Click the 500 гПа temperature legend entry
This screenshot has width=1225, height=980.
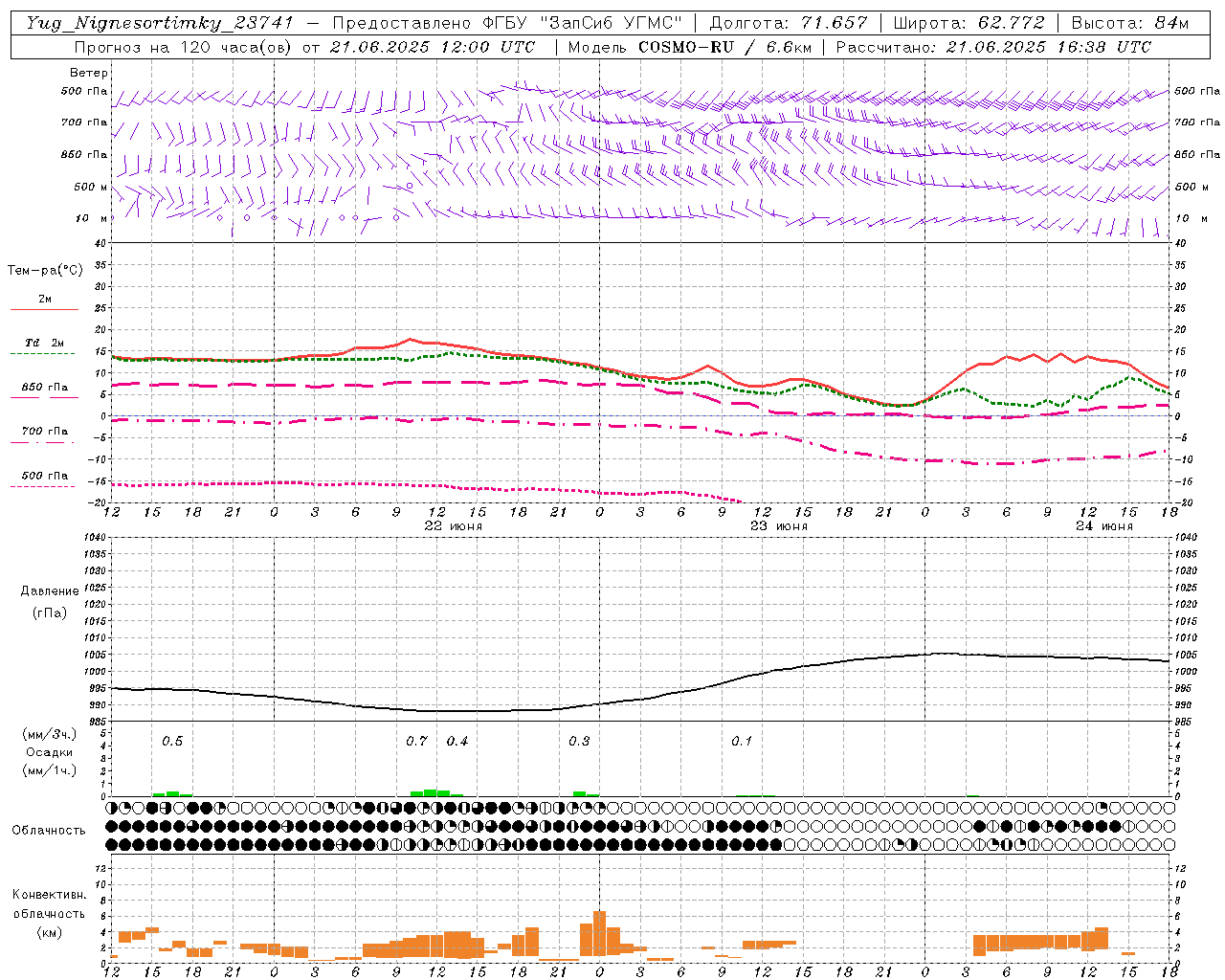[45, 476]
